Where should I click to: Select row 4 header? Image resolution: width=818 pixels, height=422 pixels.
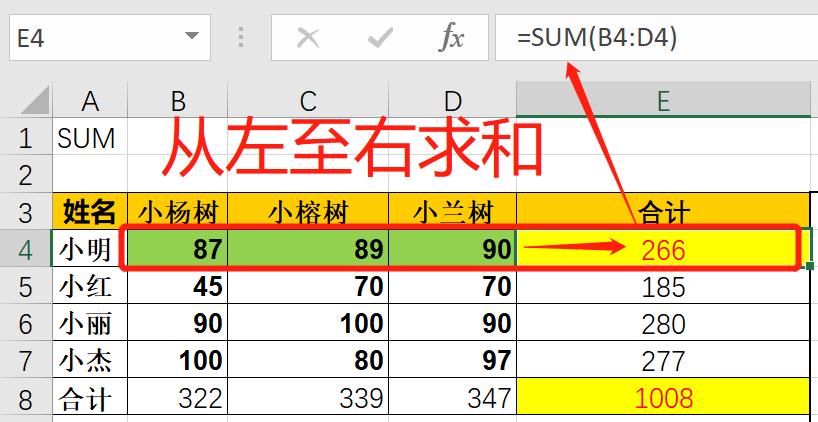pyautogui.click(x=26, y=249)
